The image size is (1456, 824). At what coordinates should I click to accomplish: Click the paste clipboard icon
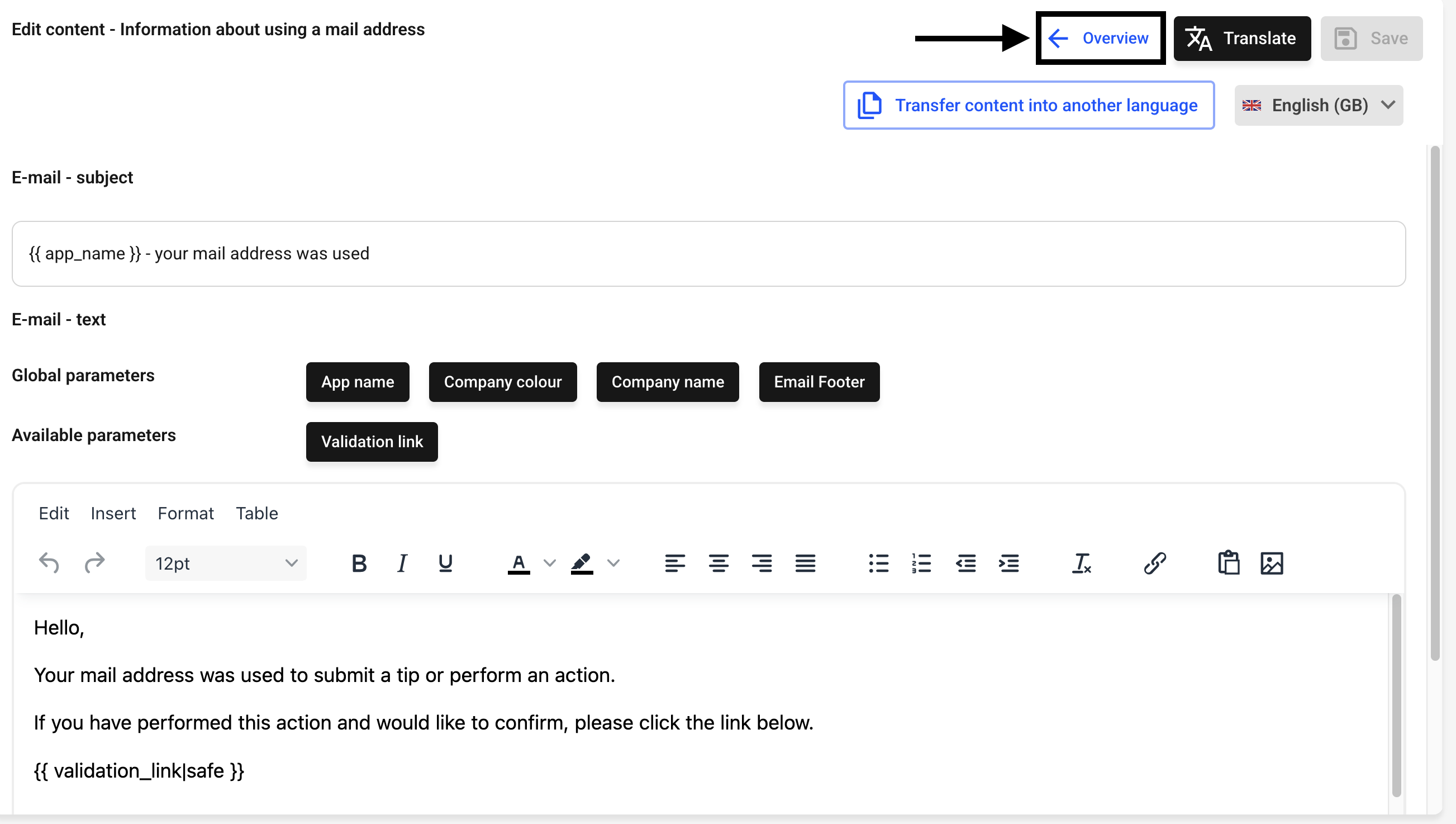pos(1228,563)
